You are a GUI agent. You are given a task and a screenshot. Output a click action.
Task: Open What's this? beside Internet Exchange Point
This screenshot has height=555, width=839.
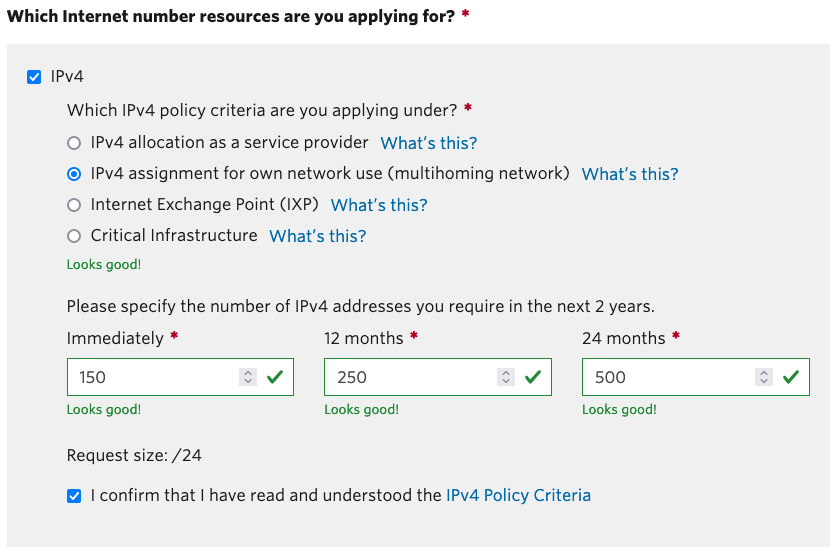pyautogui.click(x=379, y=205)
